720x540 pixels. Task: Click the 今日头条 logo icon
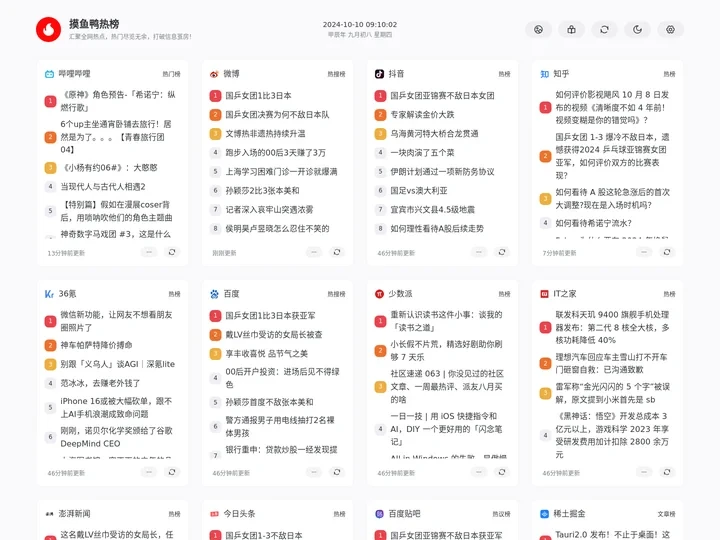[x=214, y=514]
